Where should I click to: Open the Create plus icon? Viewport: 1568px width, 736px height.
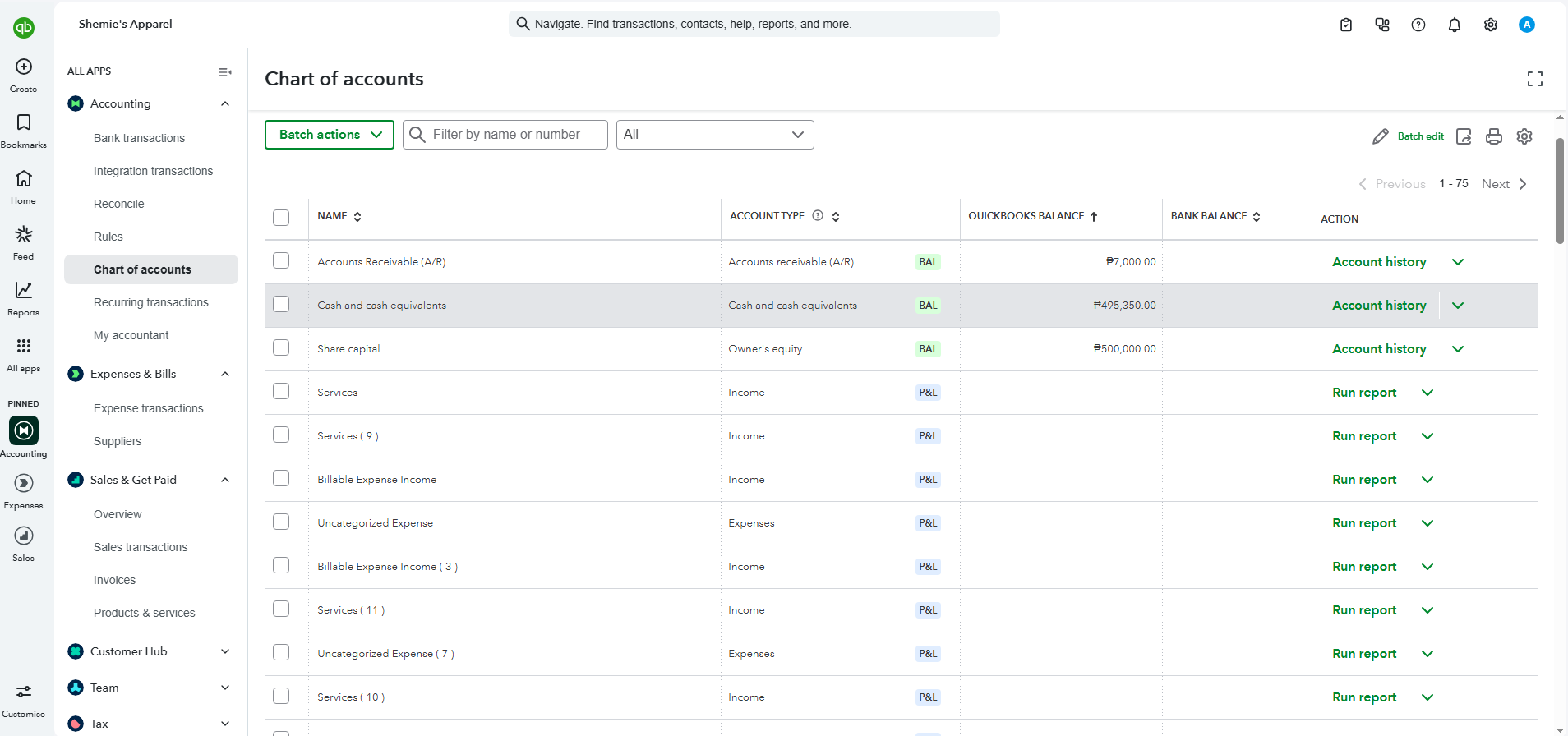click(x=24, y=67)
